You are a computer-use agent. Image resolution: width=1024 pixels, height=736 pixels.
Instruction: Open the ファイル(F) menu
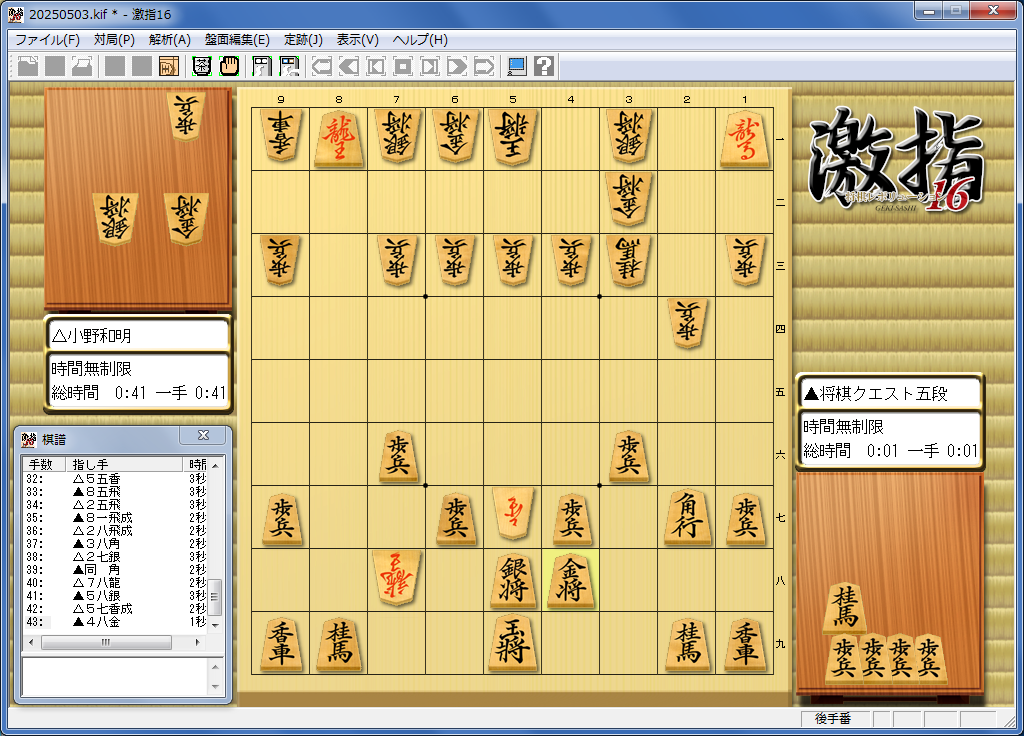click(x=47, y=40)
